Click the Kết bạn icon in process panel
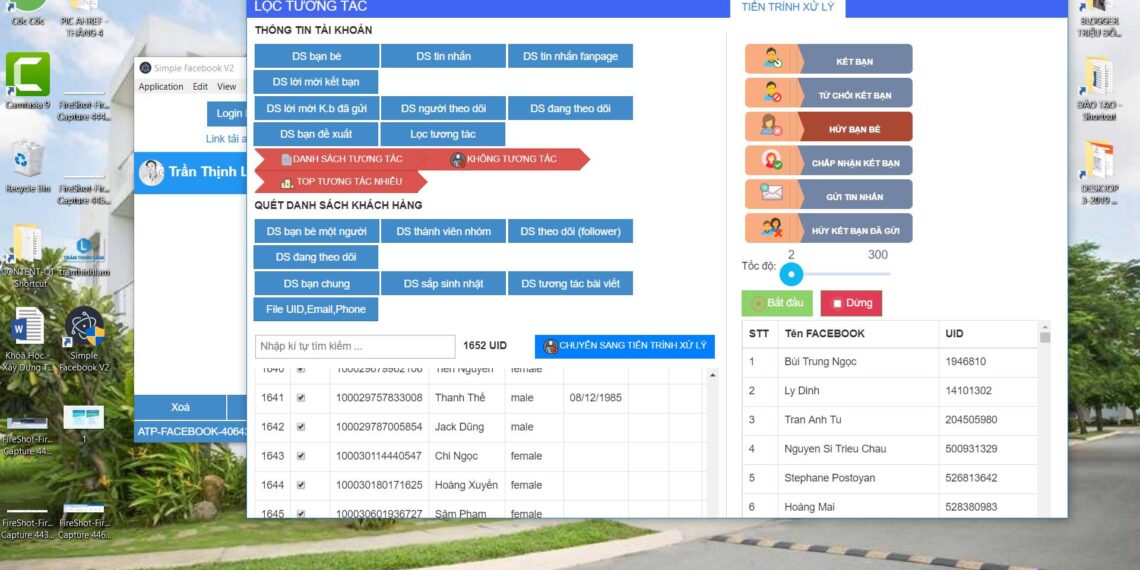This screenshot has width=1140, height=570. click(772, 59)
